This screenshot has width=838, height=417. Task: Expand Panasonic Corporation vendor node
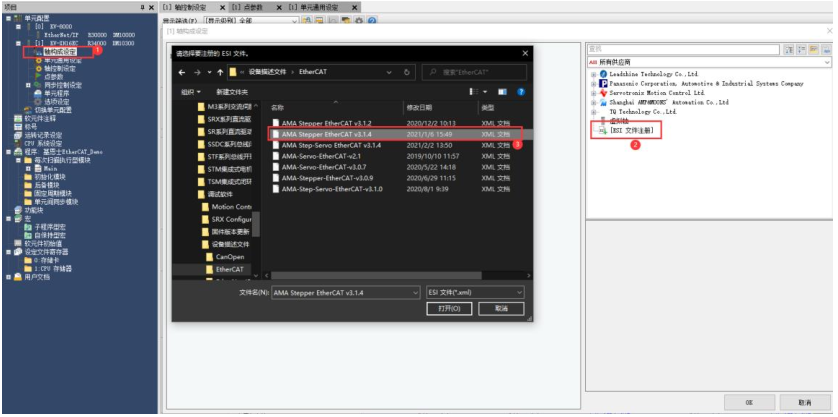click(x=593, y=84)
